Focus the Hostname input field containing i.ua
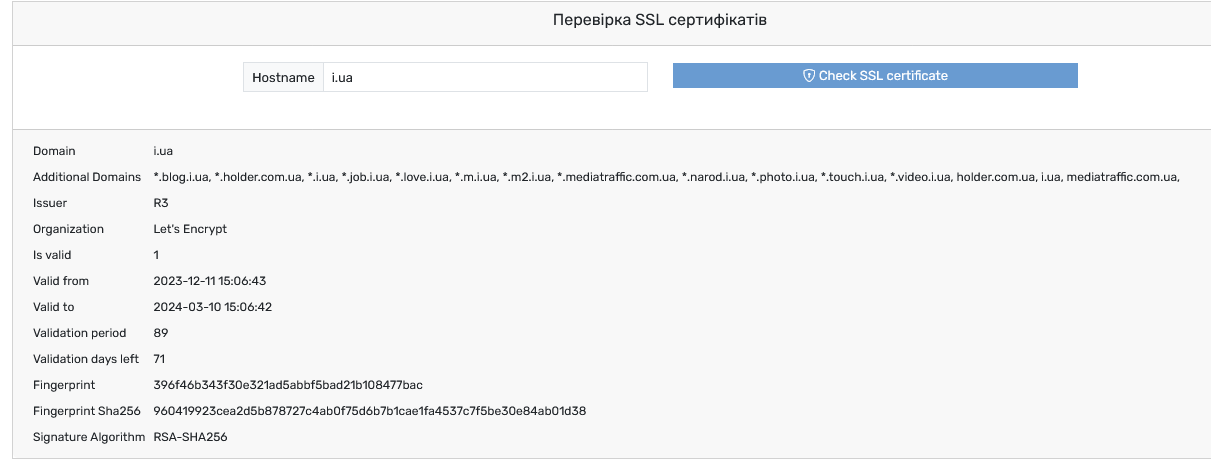 click(485, 77)
